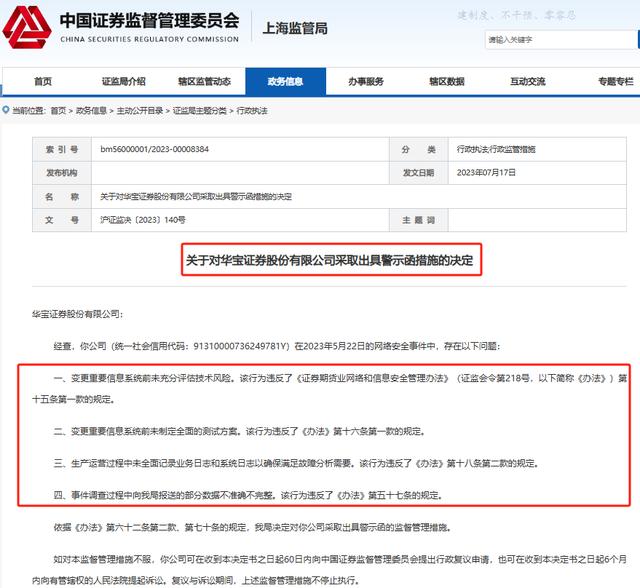Click the 上海监管局 header title
The height and width of the screenshot is (588, 640).
[x=293, y=27]
